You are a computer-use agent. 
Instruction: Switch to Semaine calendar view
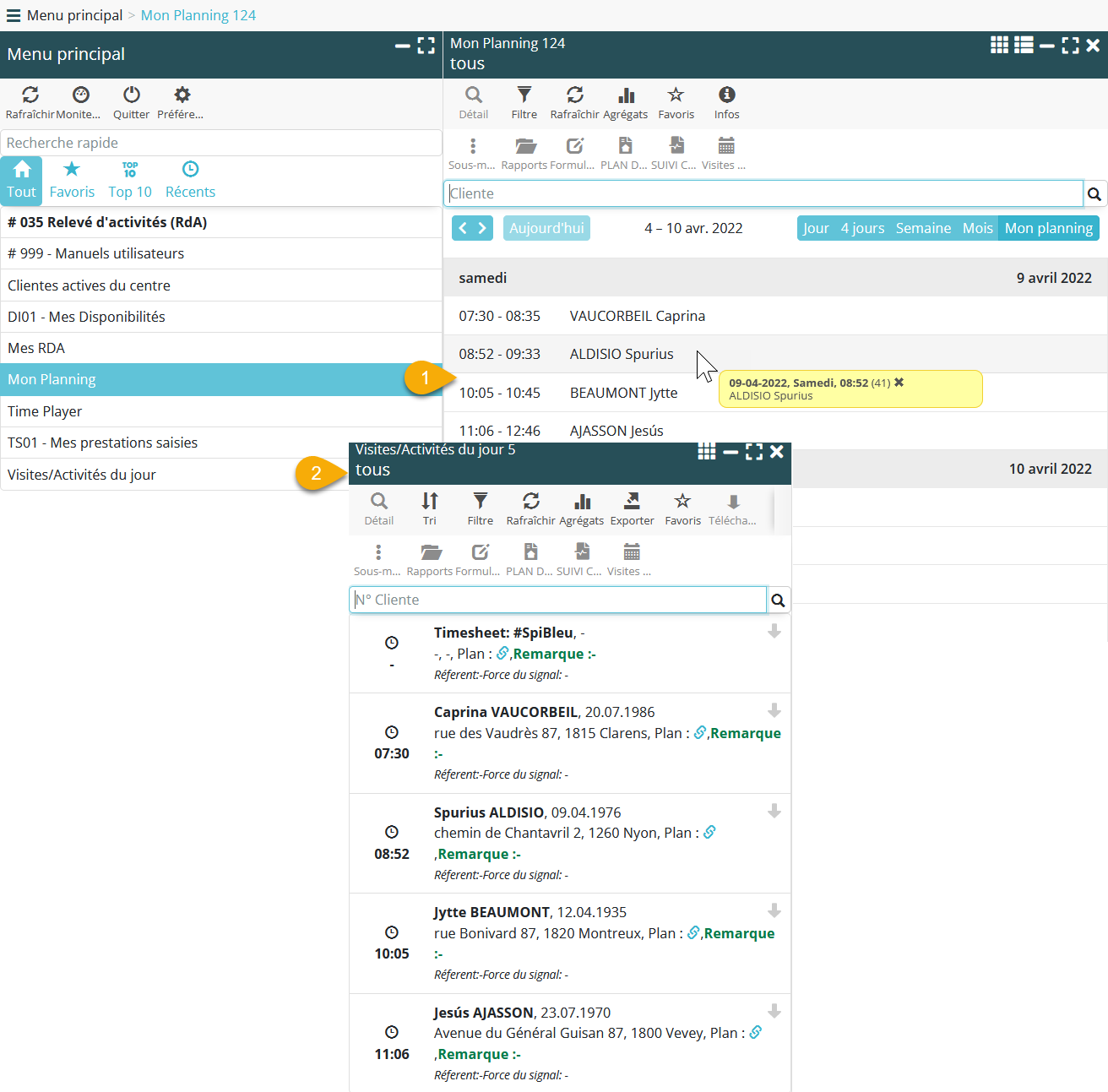click(x=923, y=228)
